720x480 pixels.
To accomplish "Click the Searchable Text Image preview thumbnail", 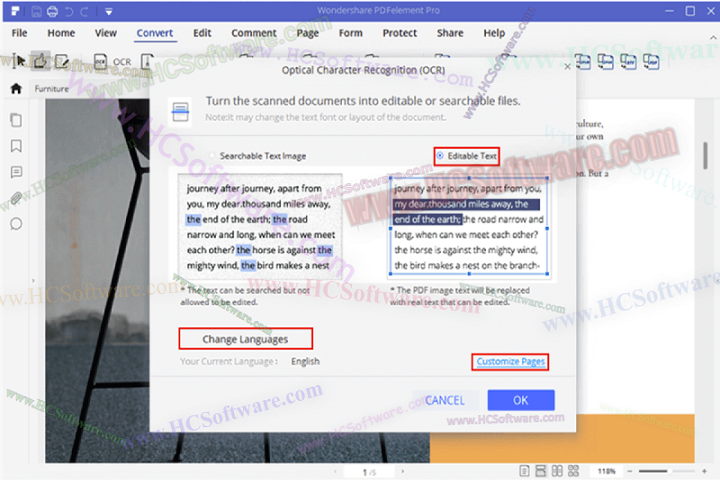I will 260,227.
